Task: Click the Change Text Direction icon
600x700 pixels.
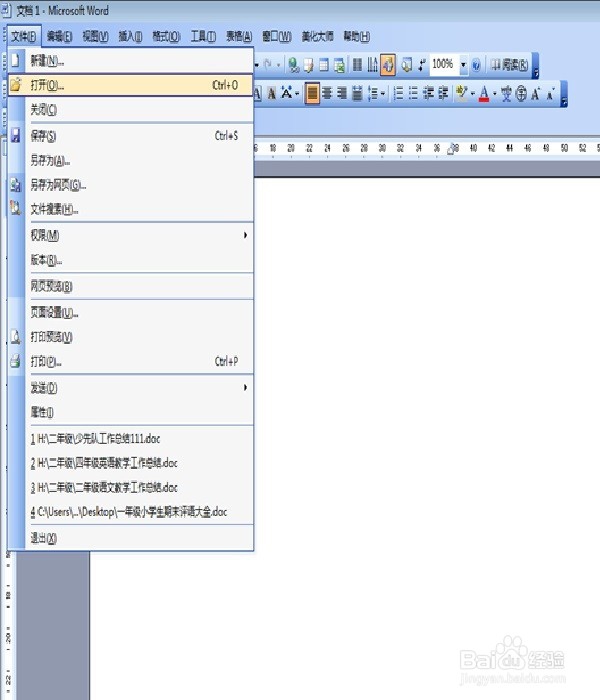Action: [x=372, y=65]
